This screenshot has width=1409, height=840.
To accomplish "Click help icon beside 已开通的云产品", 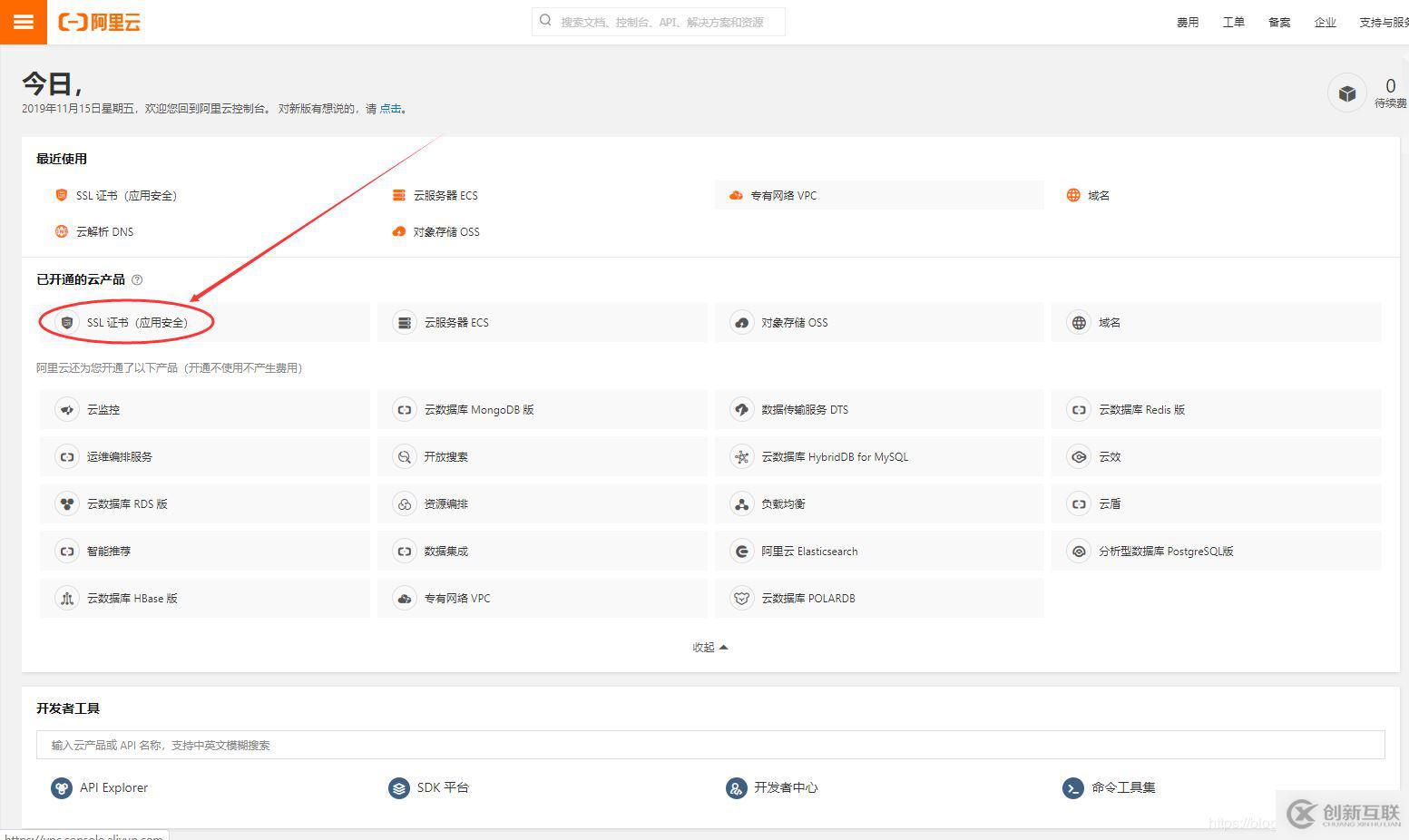I will click(137, 279).
